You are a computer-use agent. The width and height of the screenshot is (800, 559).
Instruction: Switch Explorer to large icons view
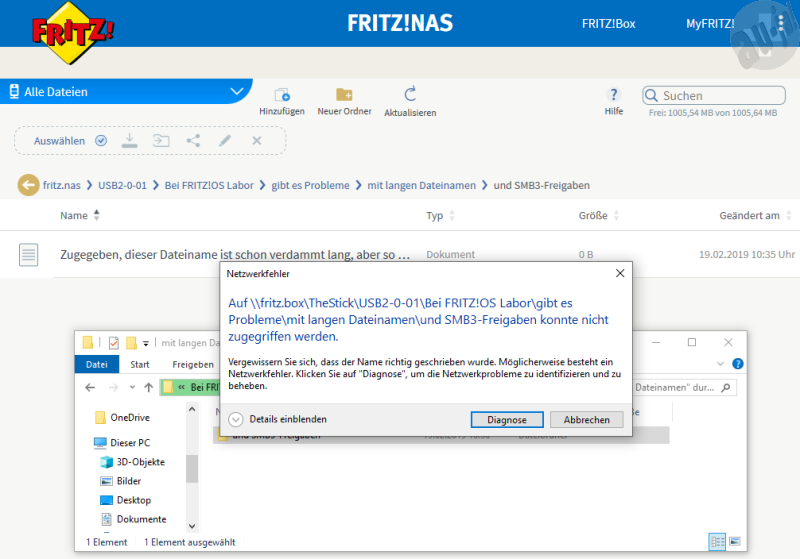735,541
